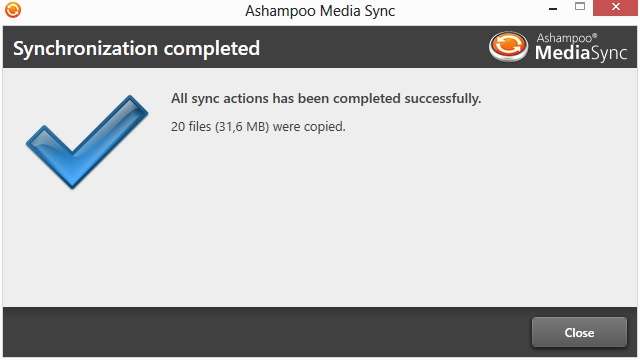Select the 'All sync actions' success message
The image size is (640, 360).
(x=326, y=98)
